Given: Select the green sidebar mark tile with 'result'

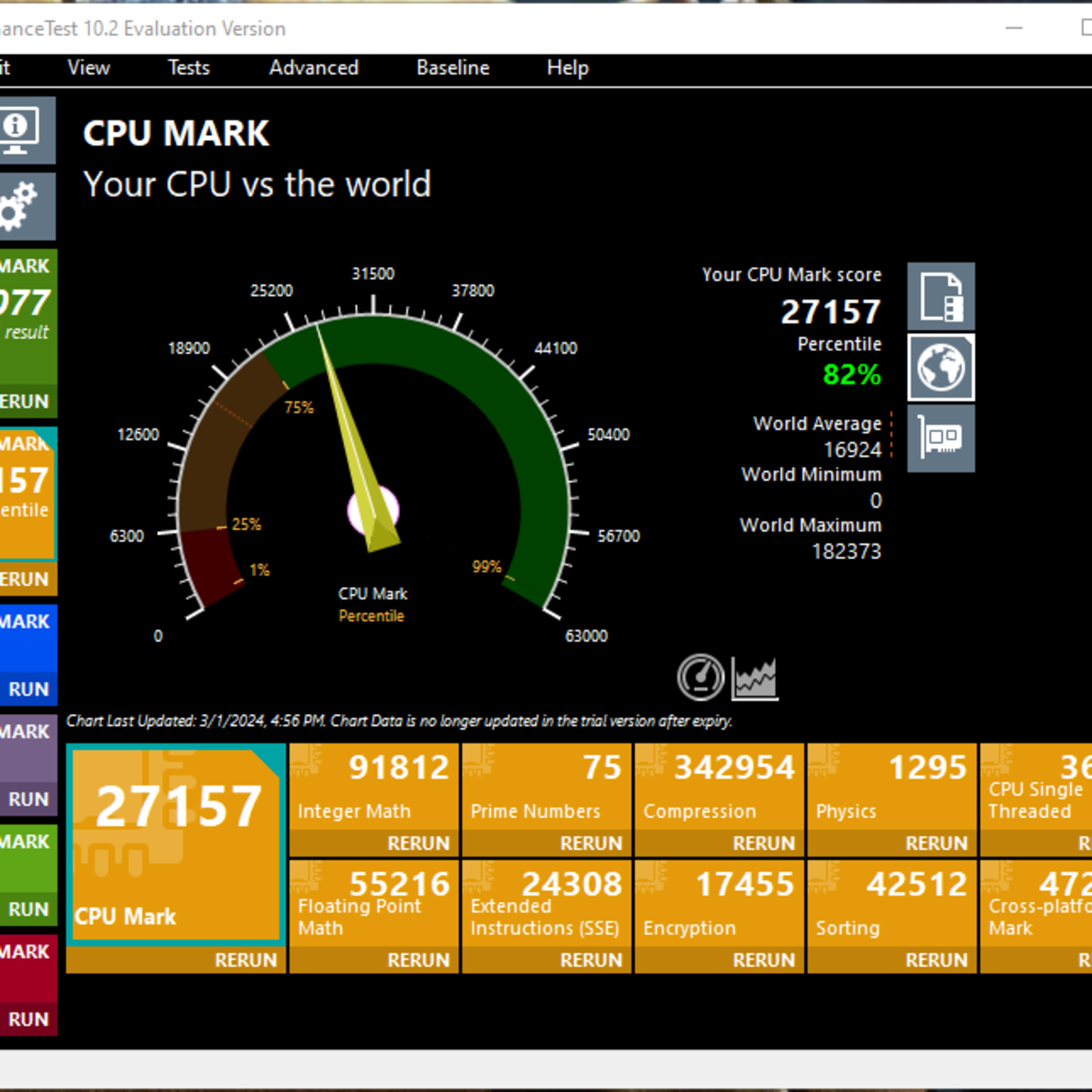Looking at the screenshot, I should coord(28,317).
